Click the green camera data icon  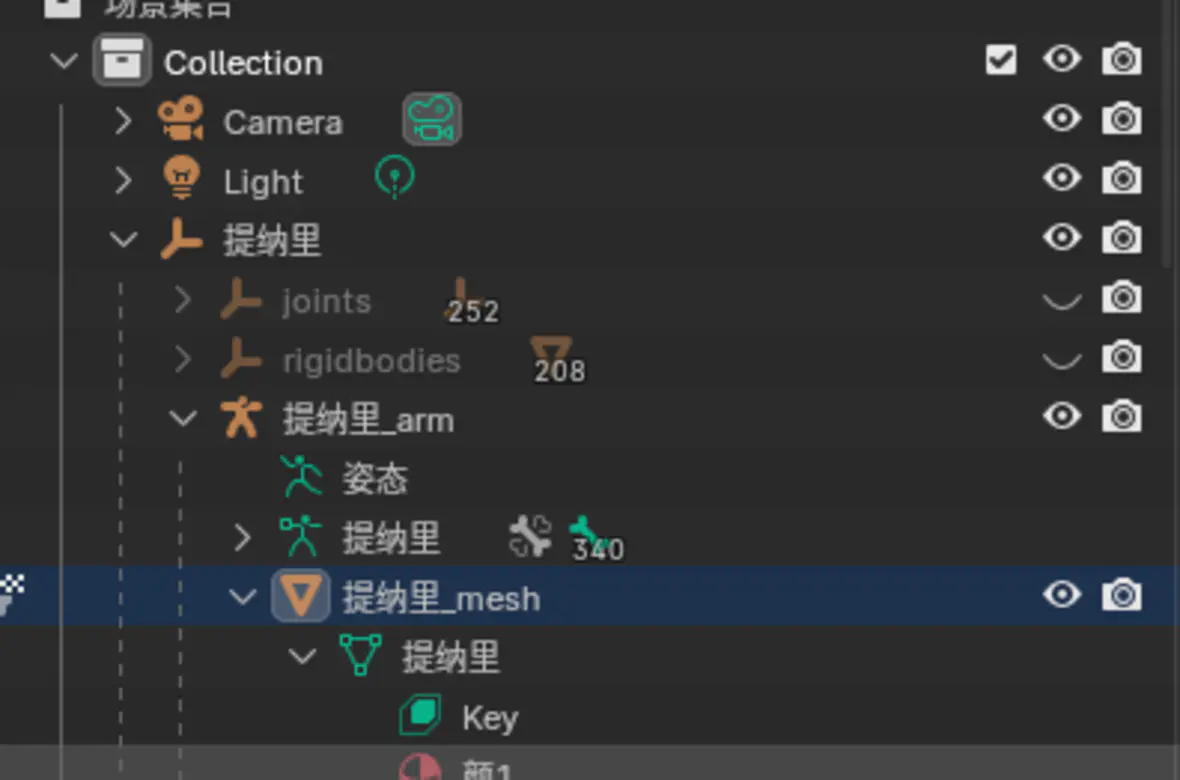(x=432, y=120)
